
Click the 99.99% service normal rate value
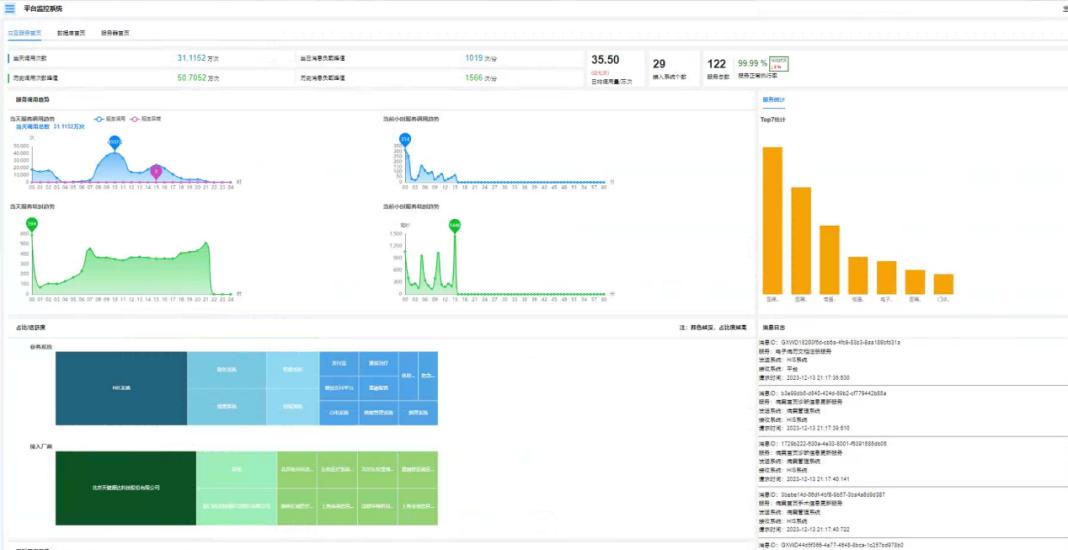pos(752,63)
